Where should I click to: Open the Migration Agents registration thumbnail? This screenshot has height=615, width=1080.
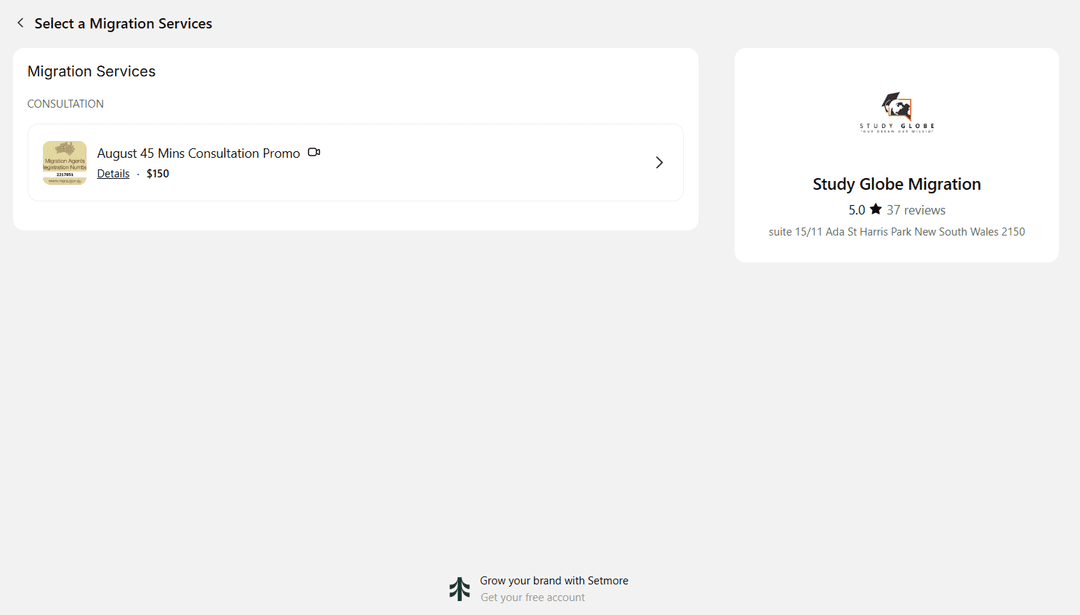[x=65, y=163]
